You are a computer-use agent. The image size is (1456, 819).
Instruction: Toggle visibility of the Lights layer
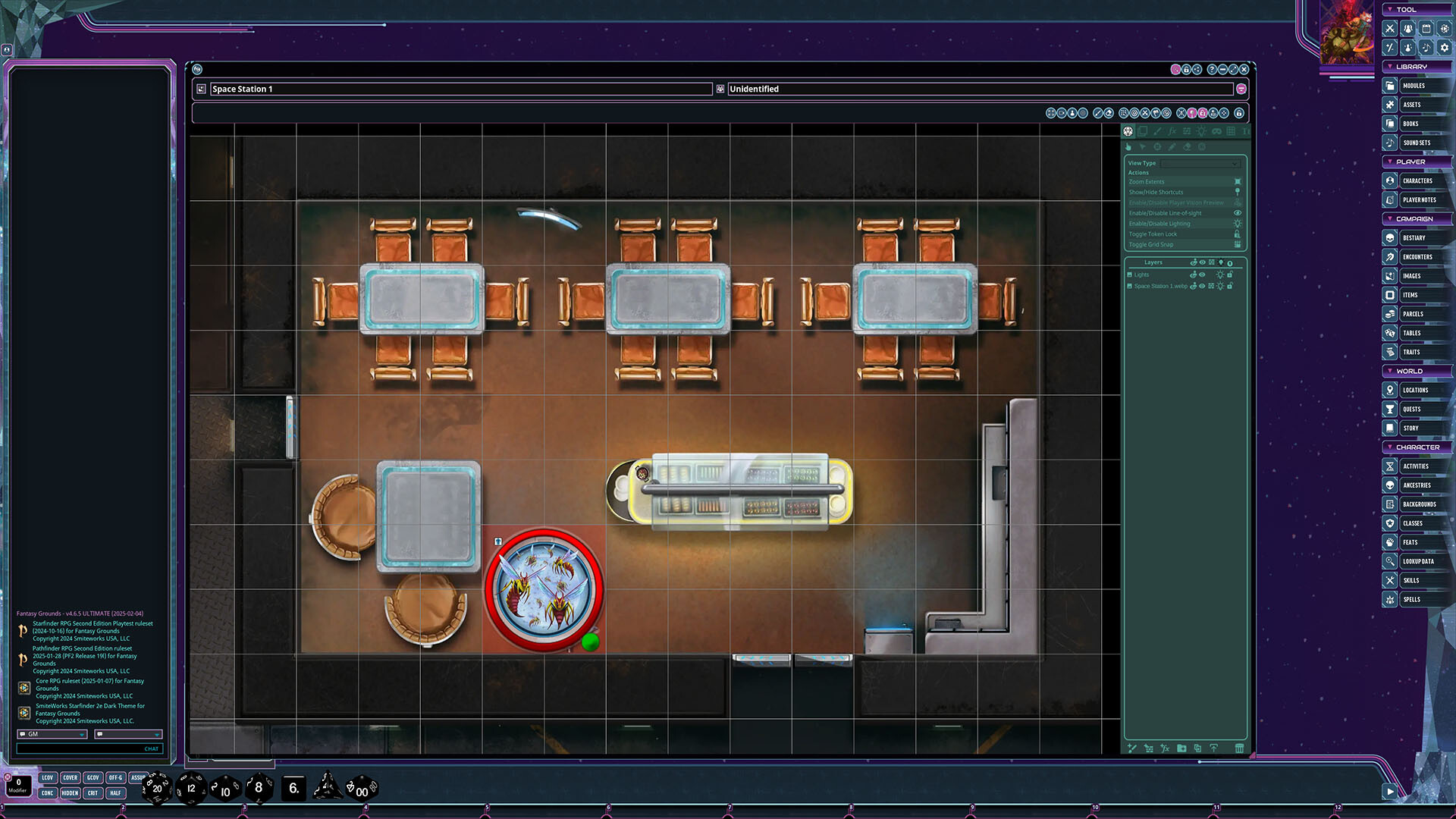[x=1201, y=275]
